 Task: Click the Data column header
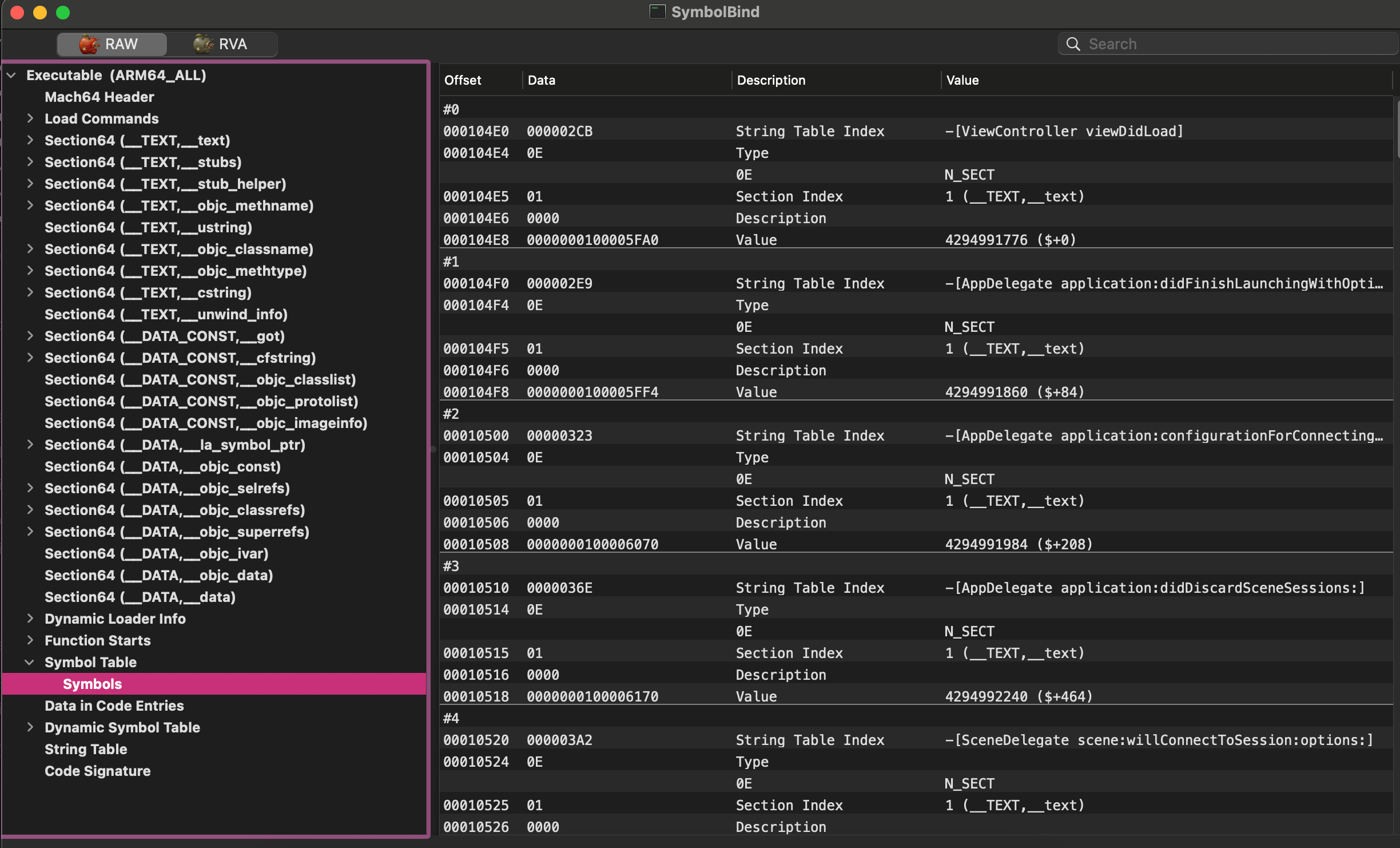(627, 80)
